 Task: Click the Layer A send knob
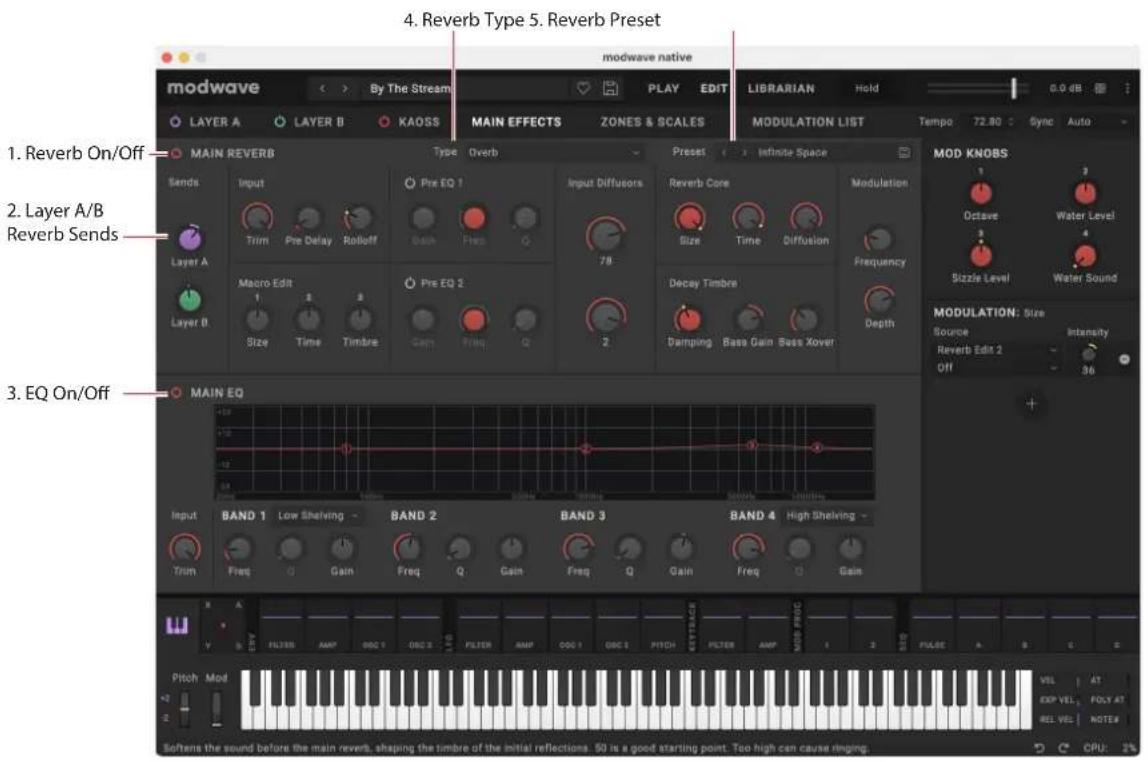[x=190, y=238]
